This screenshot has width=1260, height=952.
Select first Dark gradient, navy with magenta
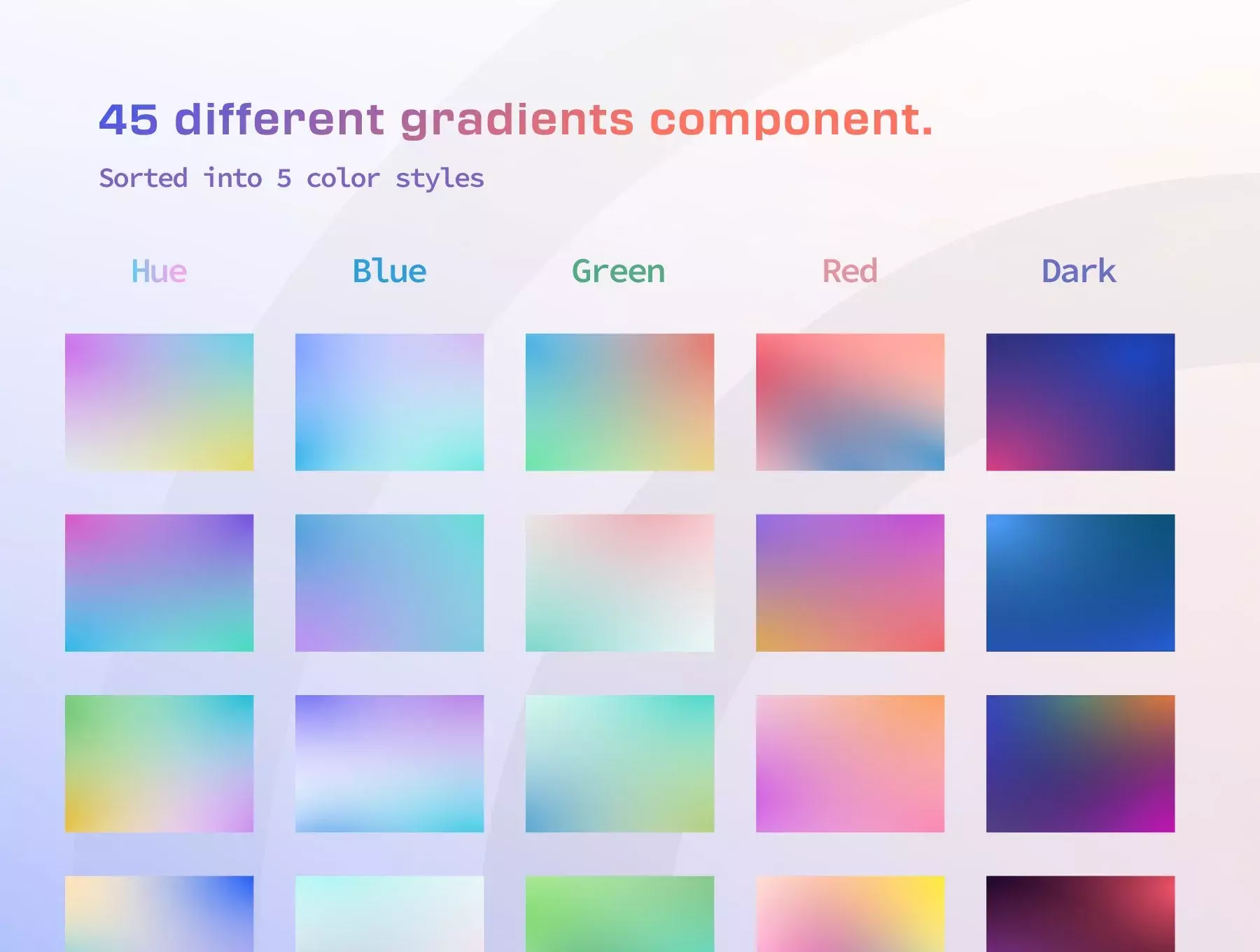pos(1080,402)
